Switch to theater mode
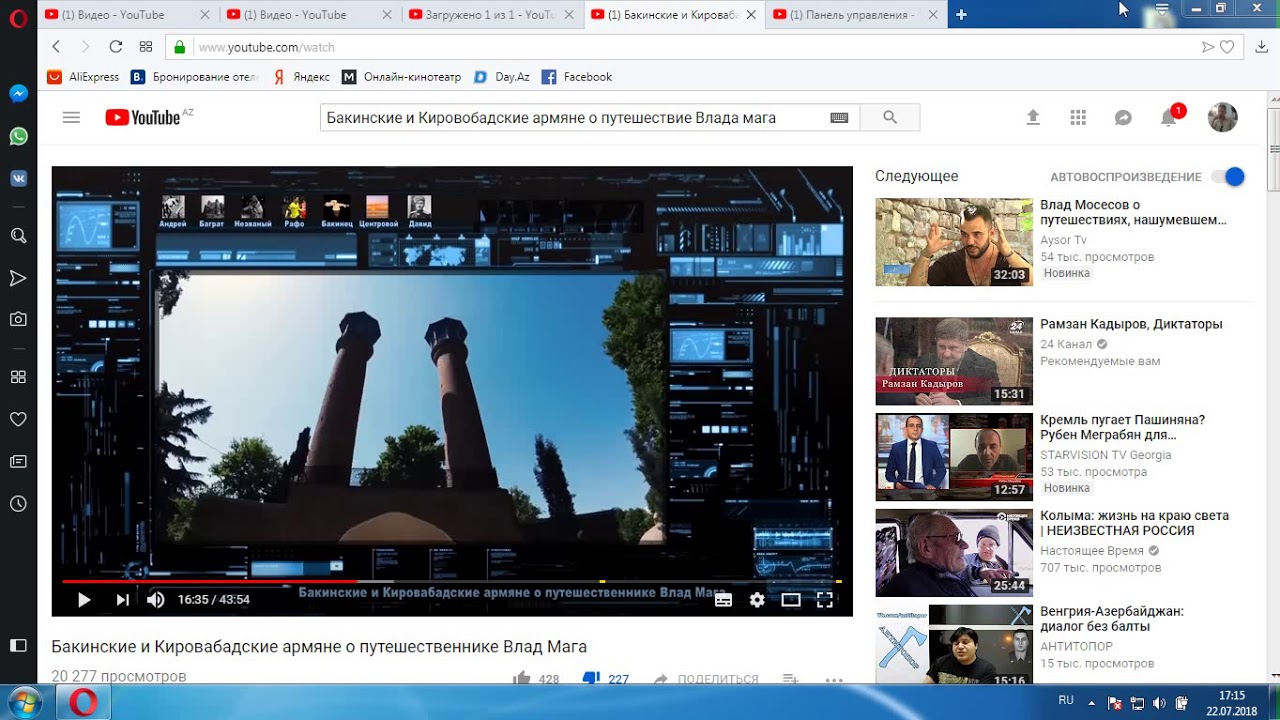The width and height of the screenshot is (1280, 720). coord(791,600)
